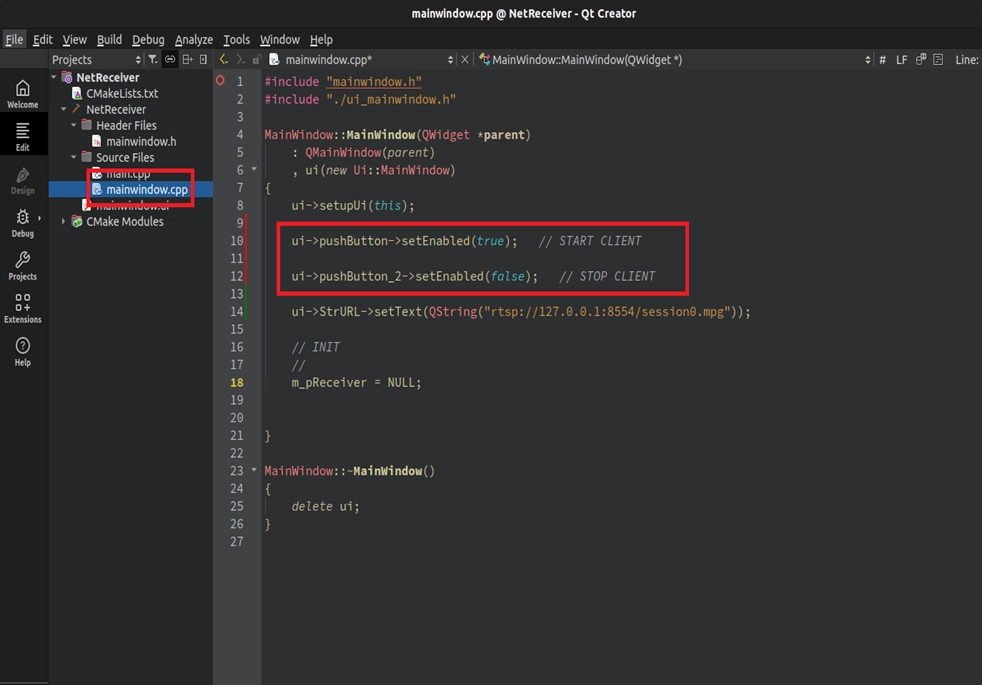This screenshot has height=685, width=982.
Task: Go back with the left arrow
Action: pyautogui.click(x=224, y=59)
